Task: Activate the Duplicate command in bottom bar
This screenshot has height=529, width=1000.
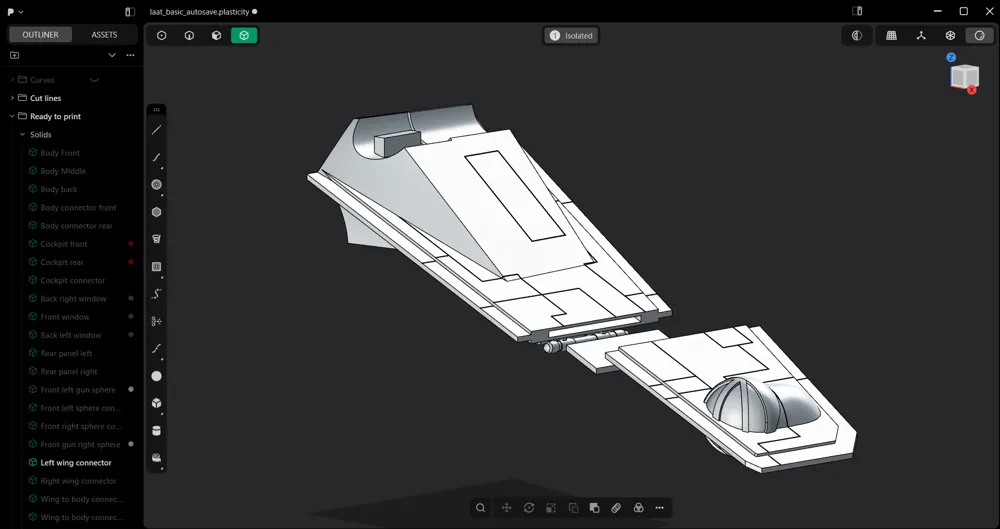Action: [573, 508]
